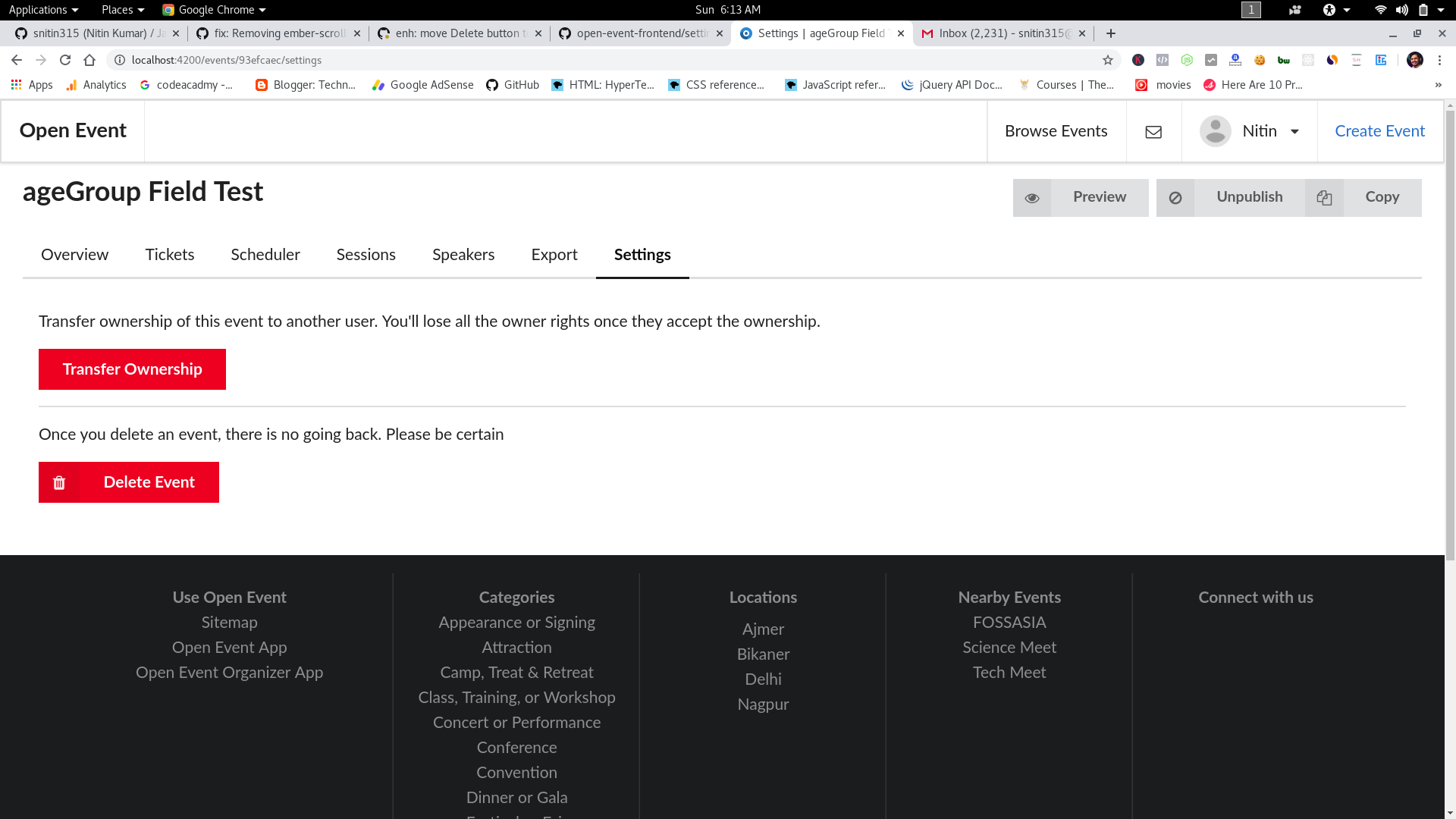Show the hidden bookmarks overflow chevron
The height and width of the screenshot is (819, 1456).
(x=1438, y=85)
